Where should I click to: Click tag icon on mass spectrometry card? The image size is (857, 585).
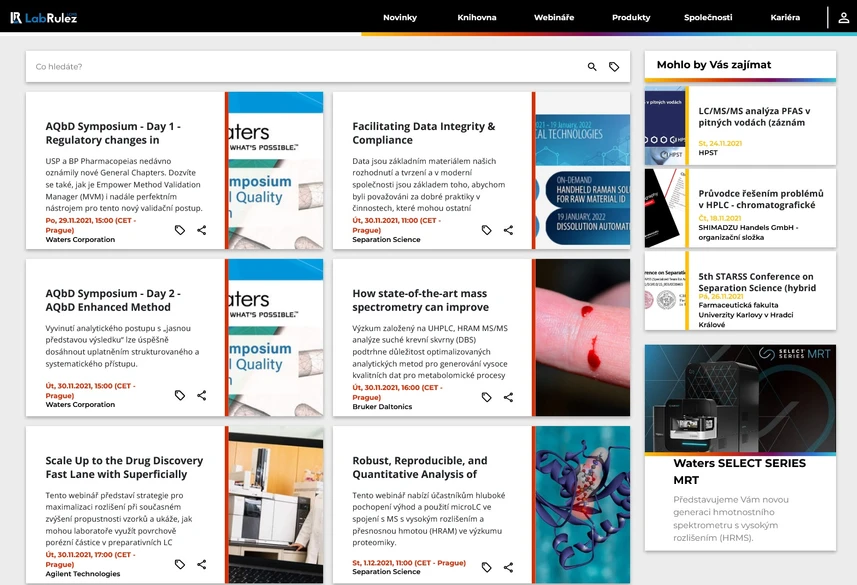point(486,397)
